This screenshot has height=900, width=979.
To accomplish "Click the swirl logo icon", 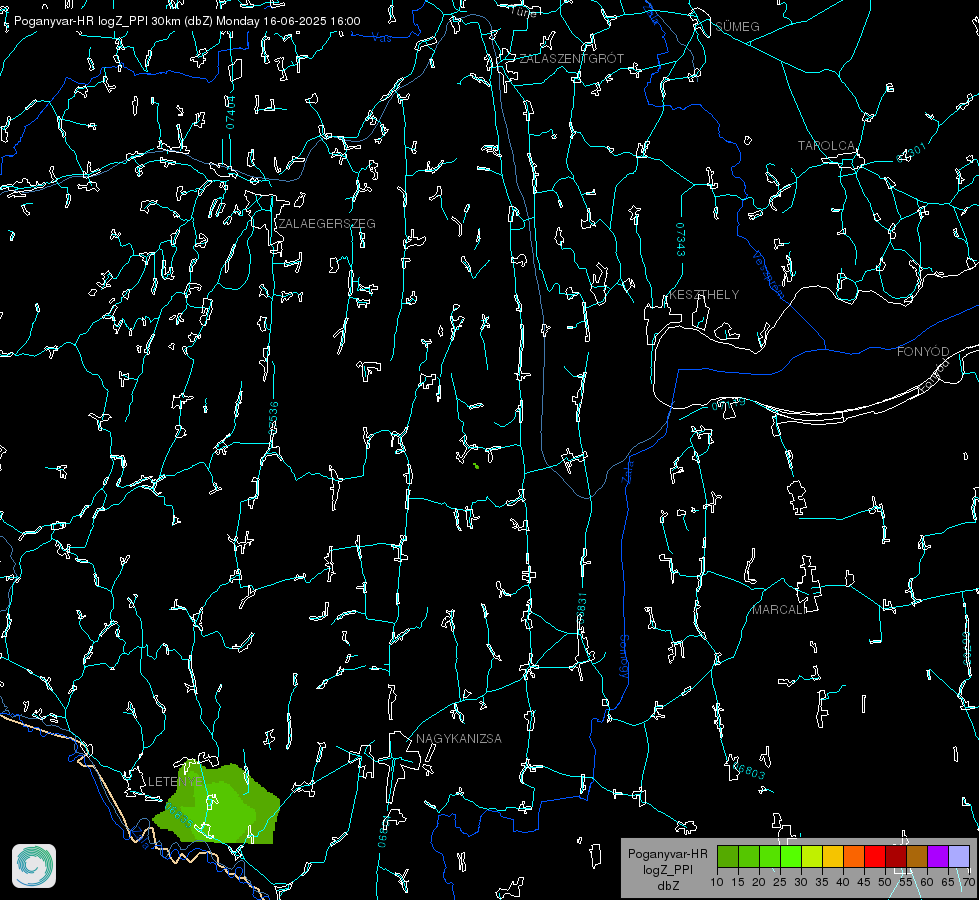I will tap(34, 866).
